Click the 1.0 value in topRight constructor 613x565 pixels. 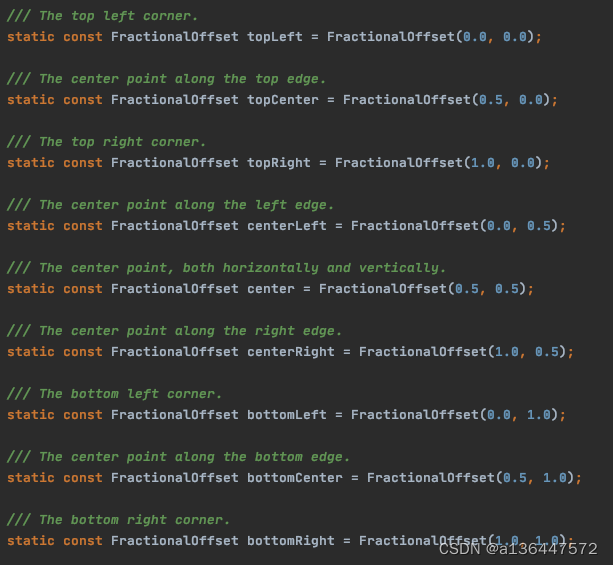pos(483,163)
